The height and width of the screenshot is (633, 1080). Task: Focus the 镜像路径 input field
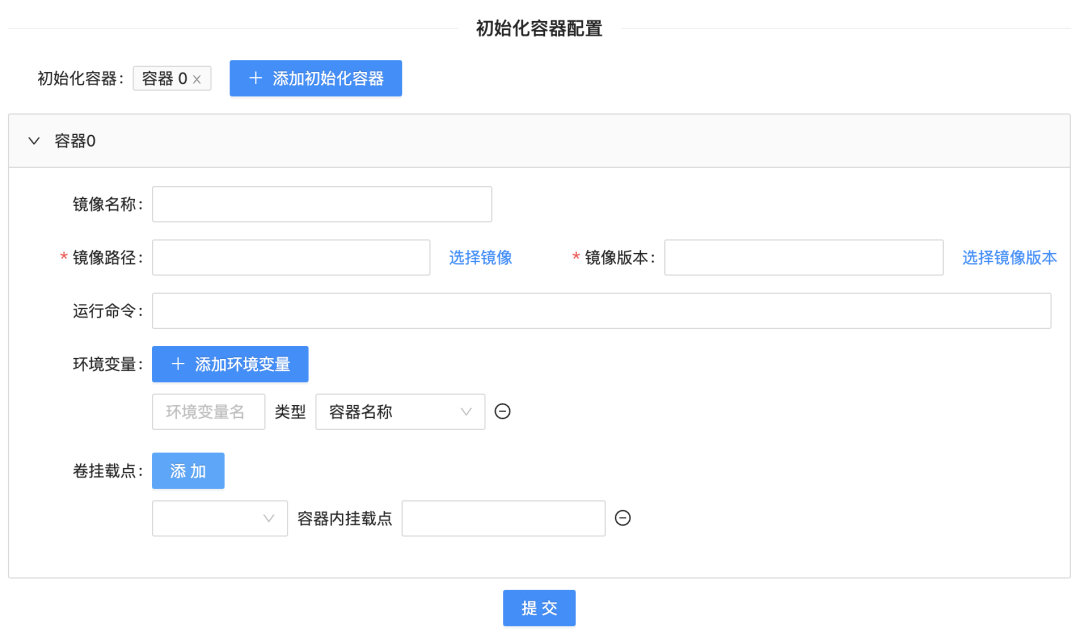coord(291,258)
